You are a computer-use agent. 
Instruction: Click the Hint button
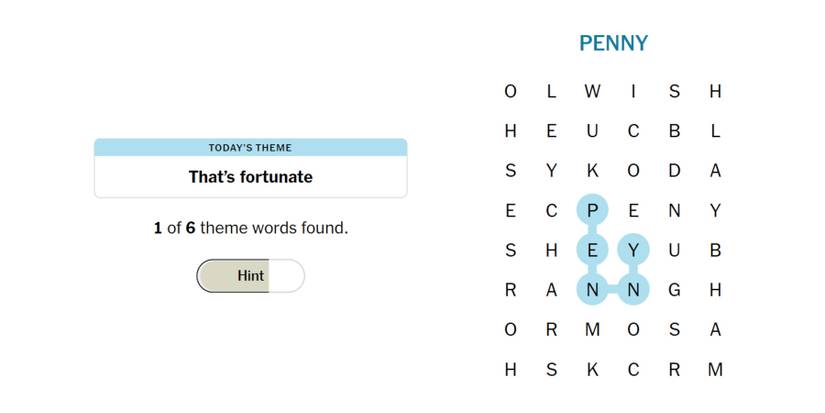(x=250, y=276)
